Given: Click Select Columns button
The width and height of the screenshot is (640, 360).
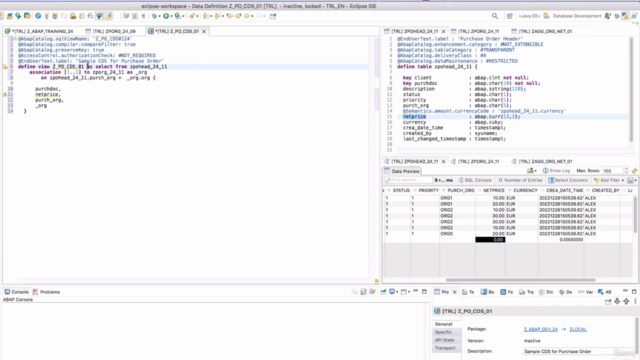Looking at the screenshot, I should pyautogui.click(x=568, y=180).
